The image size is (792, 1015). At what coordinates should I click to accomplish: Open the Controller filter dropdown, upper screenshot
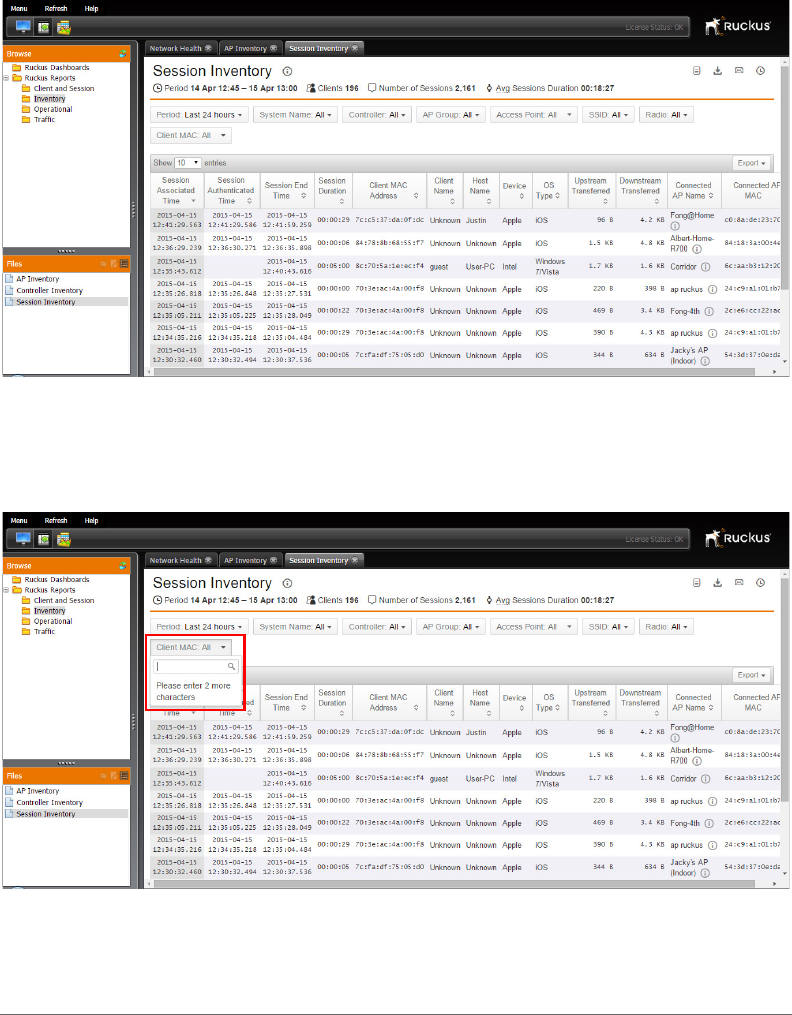(x=377, y=115)
